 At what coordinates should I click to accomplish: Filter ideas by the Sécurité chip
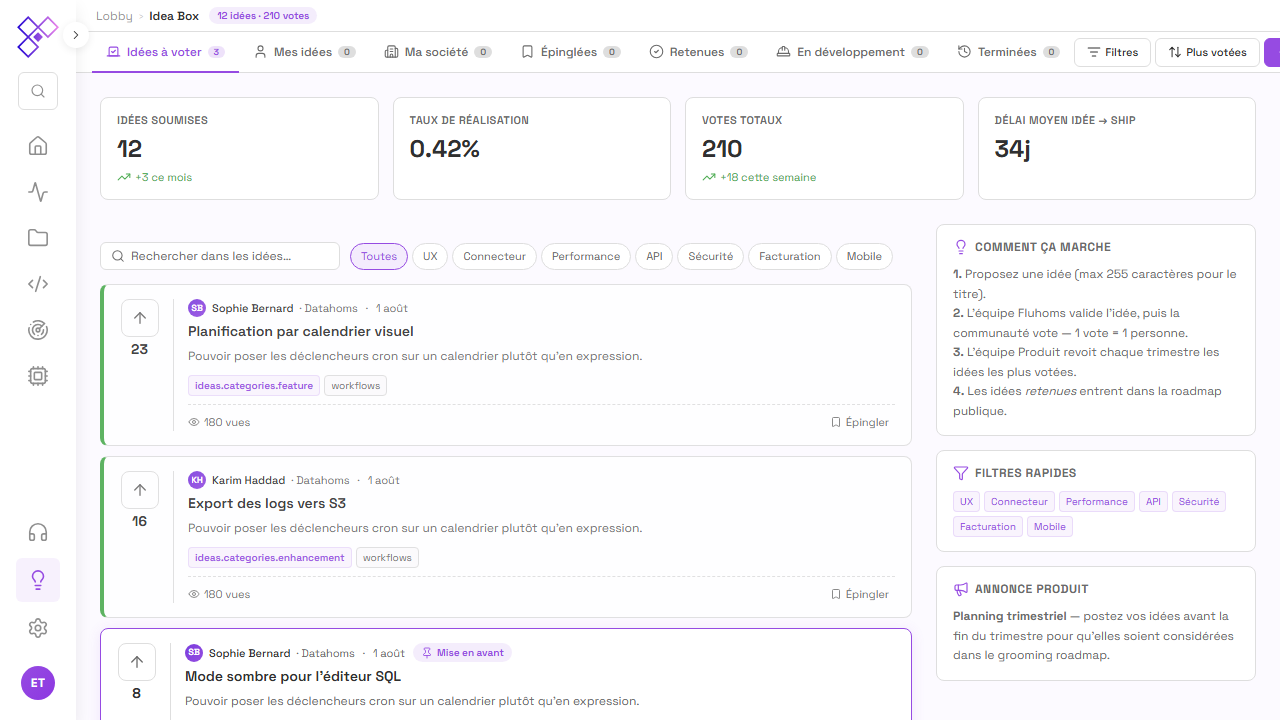pyautogui.click(x=711, y=256)
